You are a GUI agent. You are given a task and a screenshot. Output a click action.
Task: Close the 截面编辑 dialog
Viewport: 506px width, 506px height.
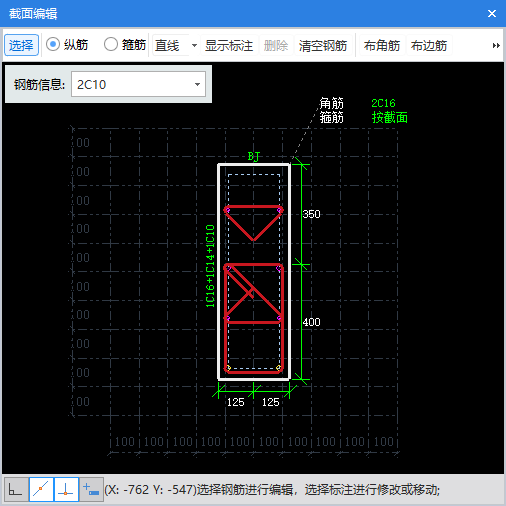pos(492,14)
